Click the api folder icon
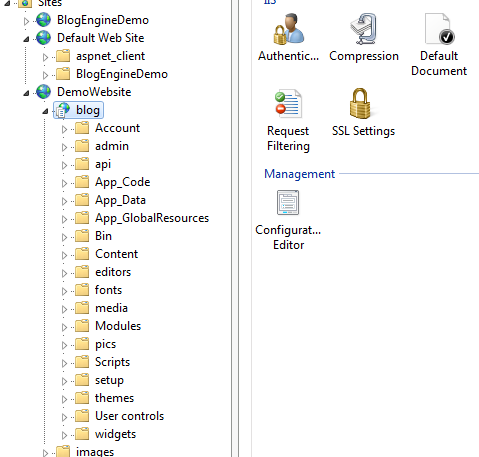479x457 pixels. click(x=82, y=164)
